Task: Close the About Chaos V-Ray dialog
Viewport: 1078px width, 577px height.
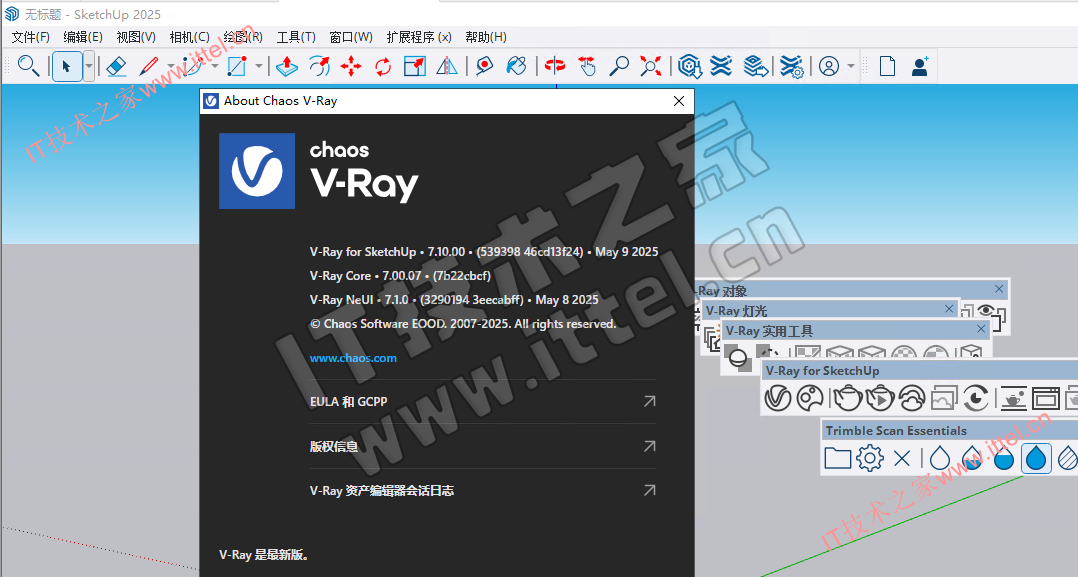Action: (x=679, y=101)
